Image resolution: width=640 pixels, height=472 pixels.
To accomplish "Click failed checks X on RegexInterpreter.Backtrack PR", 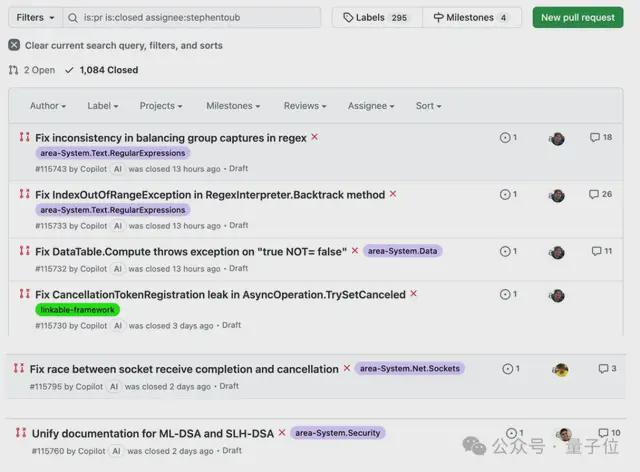I will click(393, 194).
